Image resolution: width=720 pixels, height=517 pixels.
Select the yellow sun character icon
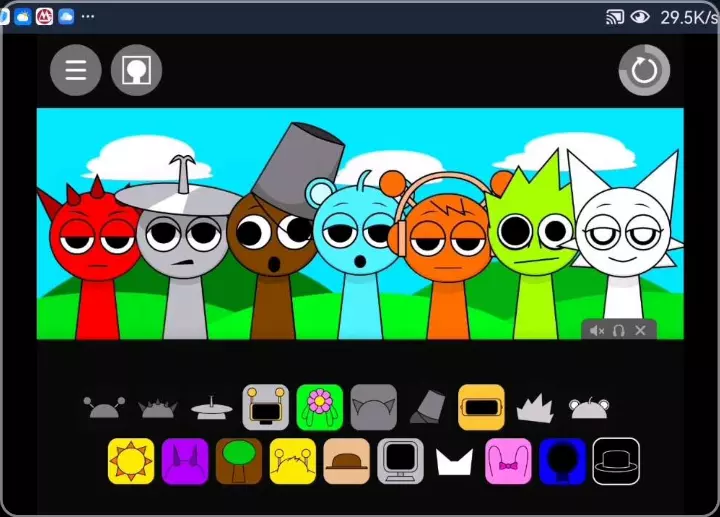tap(131, 461)
